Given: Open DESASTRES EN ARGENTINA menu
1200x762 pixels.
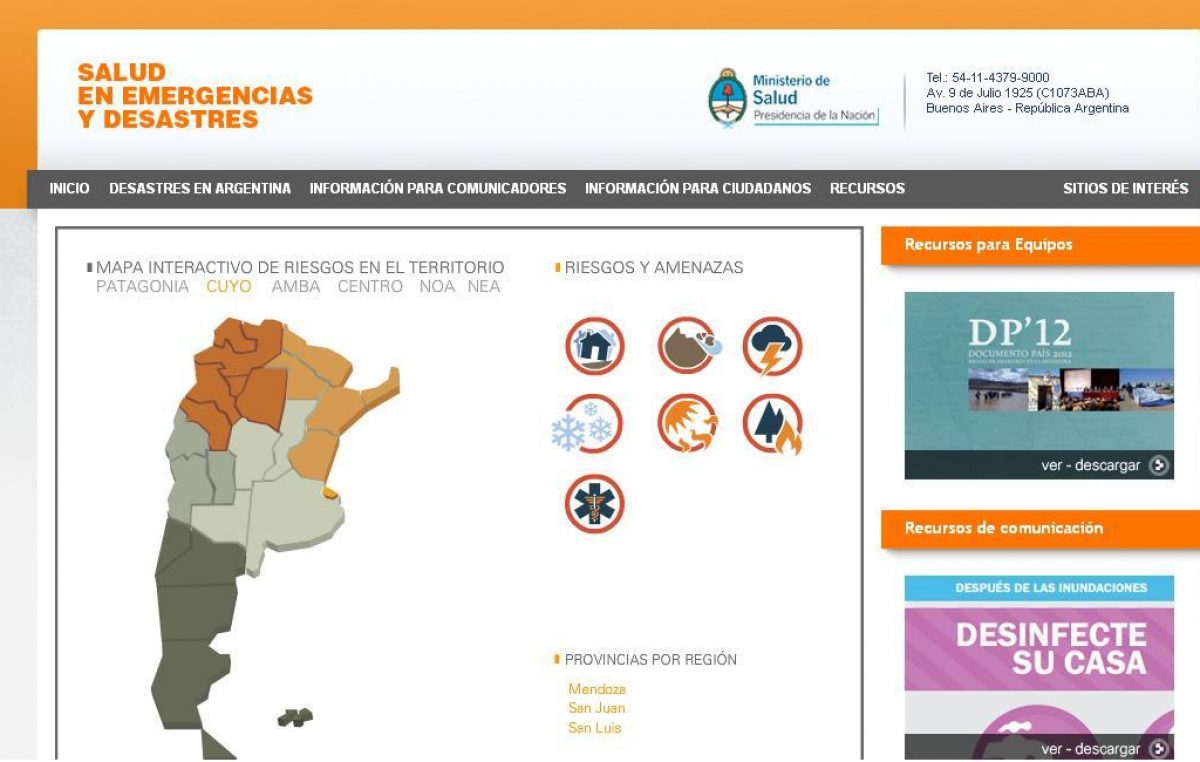Looking at the screenshot, I should coord(200,188).
